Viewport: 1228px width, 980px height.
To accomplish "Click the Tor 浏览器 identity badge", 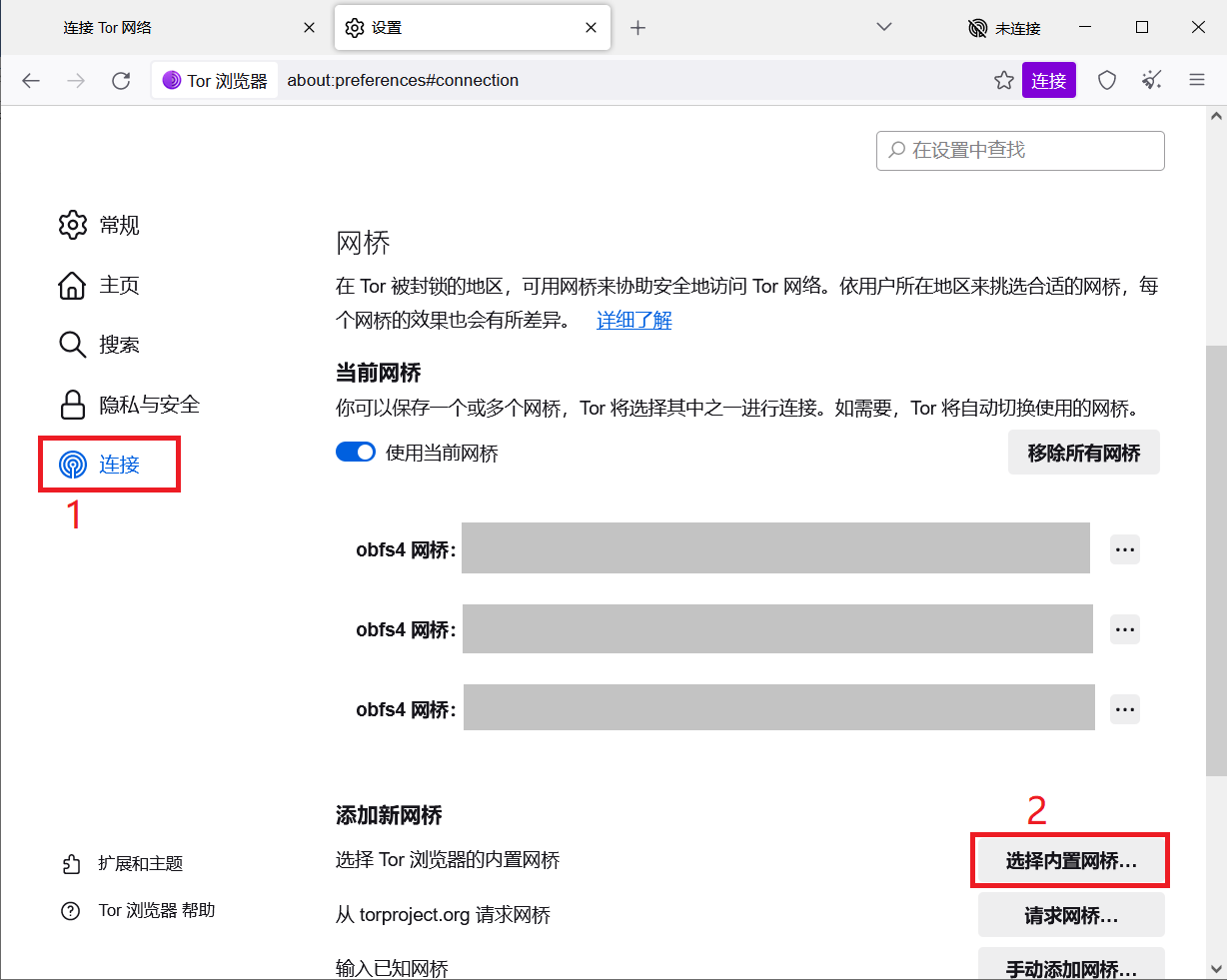I will 215,81.
